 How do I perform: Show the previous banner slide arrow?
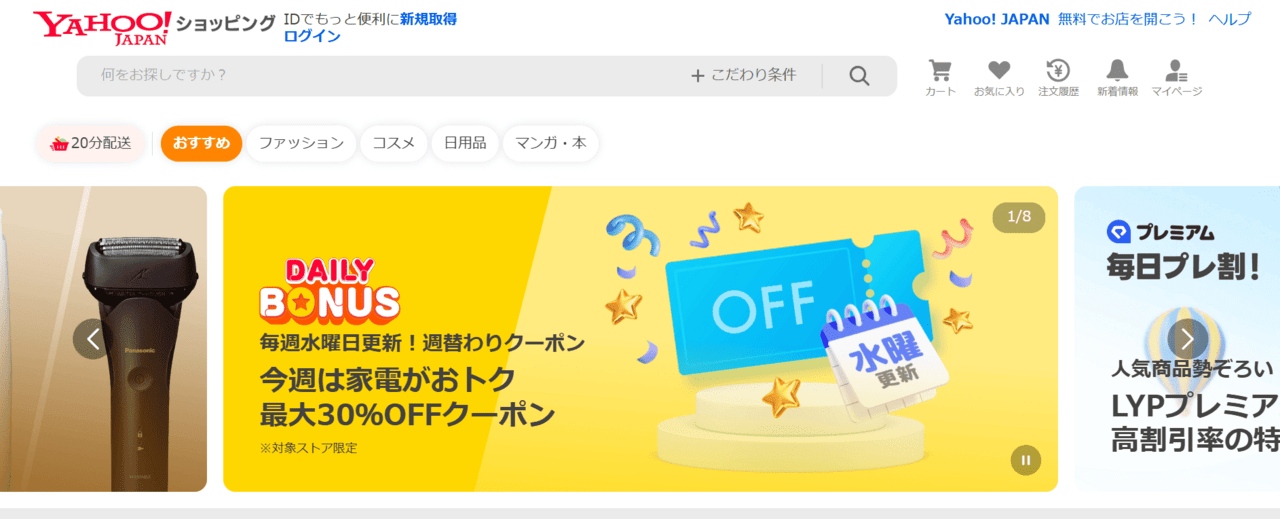tap(93, 339)
